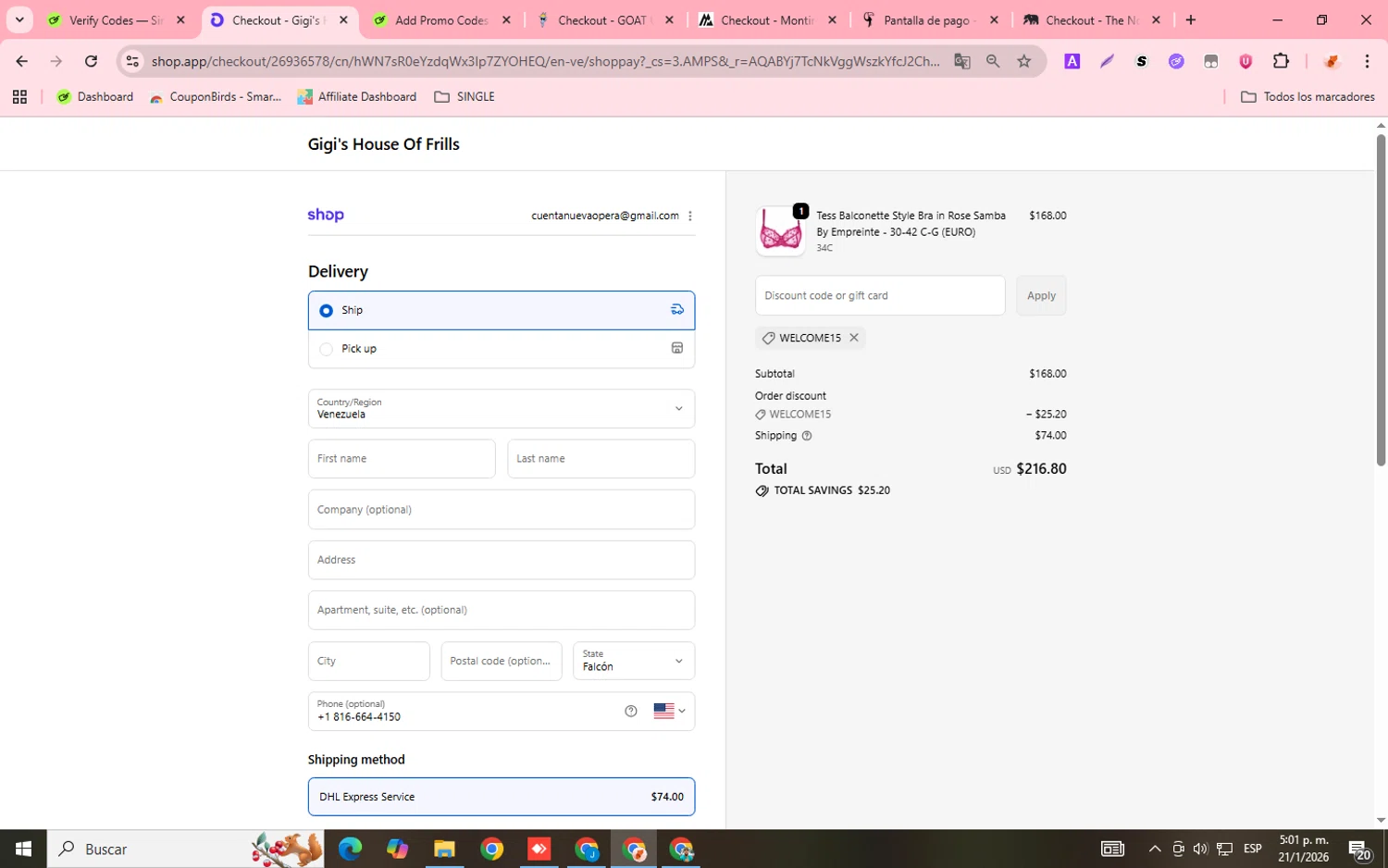1388x868 pixels.
Task: Click the Company (optional) field
Action: [501, 510]
